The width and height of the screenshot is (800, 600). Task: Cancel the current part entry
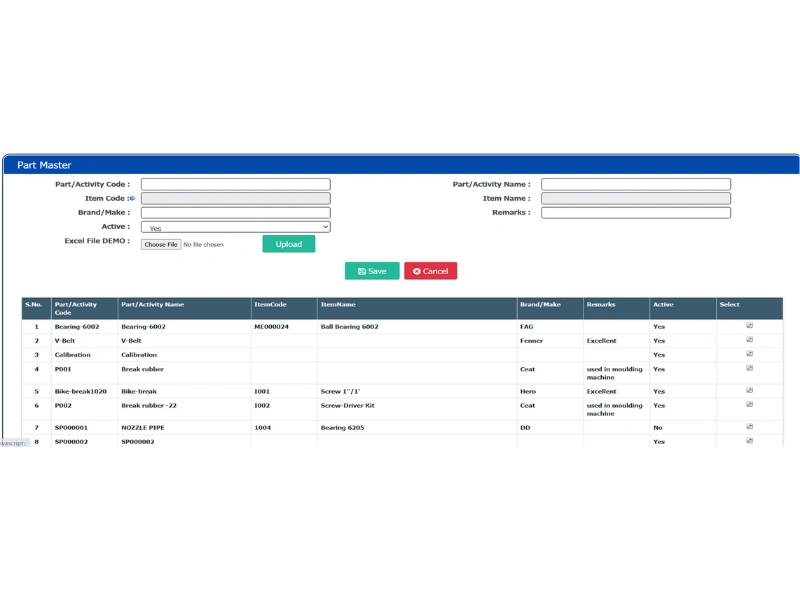430,270
